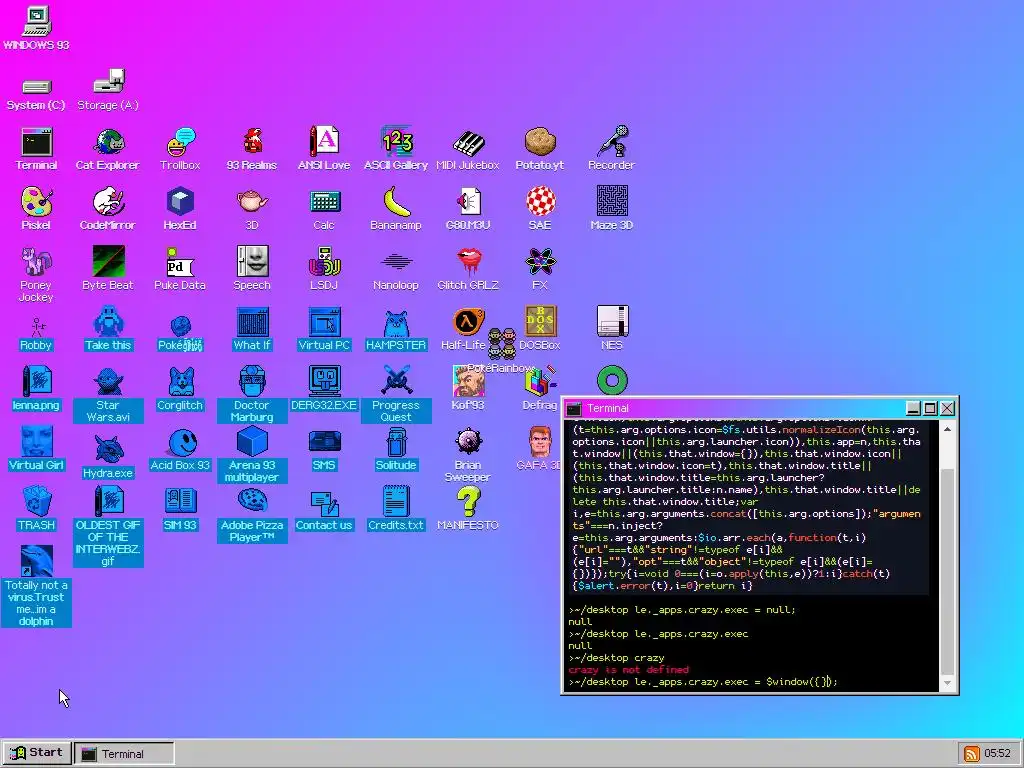Select the HexEd cube icon
Image resolution: width=1024 pixels, height=768 pixels.
tap(180, 209)
